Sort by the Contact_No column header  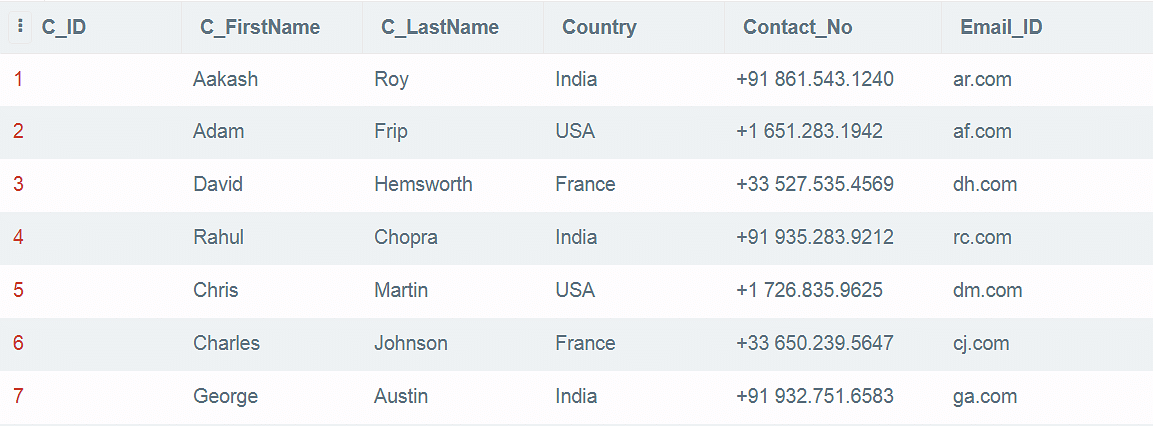pos(798,27)
